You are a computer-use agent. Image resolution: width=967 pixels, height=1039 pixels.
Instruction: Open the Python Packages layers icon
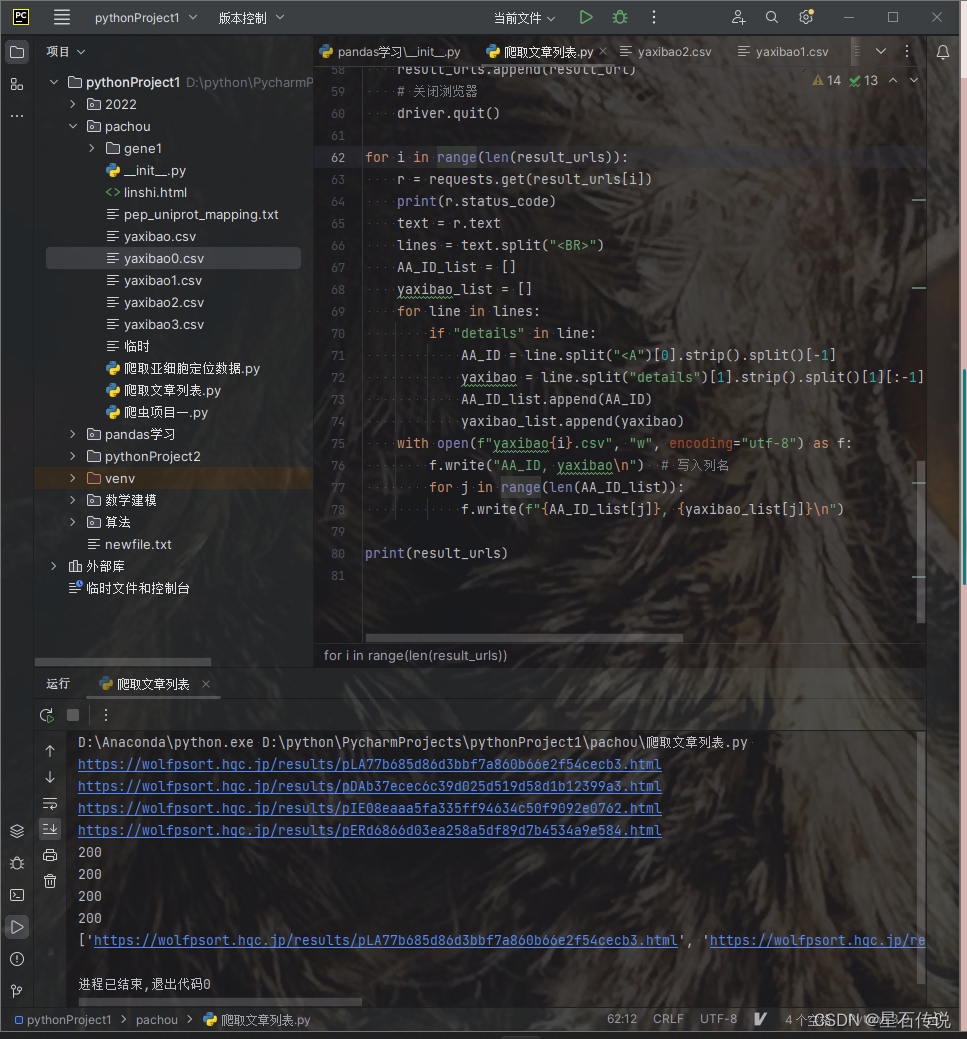point(17,831)
